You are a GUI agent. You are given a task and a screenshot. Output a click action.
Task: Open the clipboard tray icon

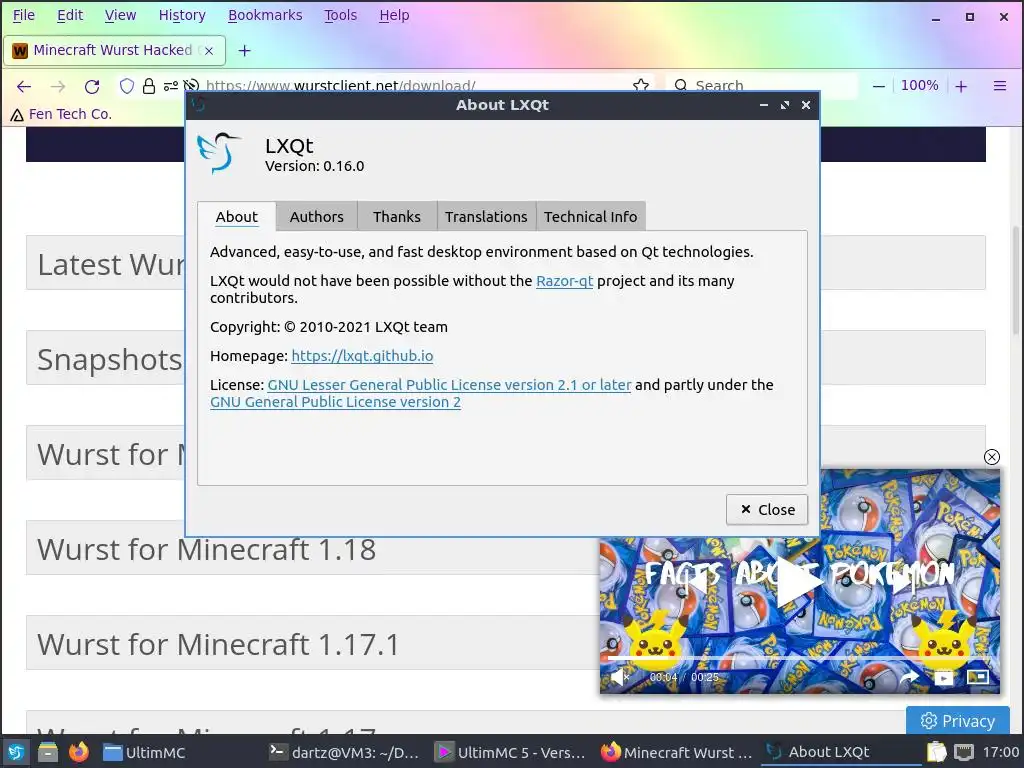936,752
